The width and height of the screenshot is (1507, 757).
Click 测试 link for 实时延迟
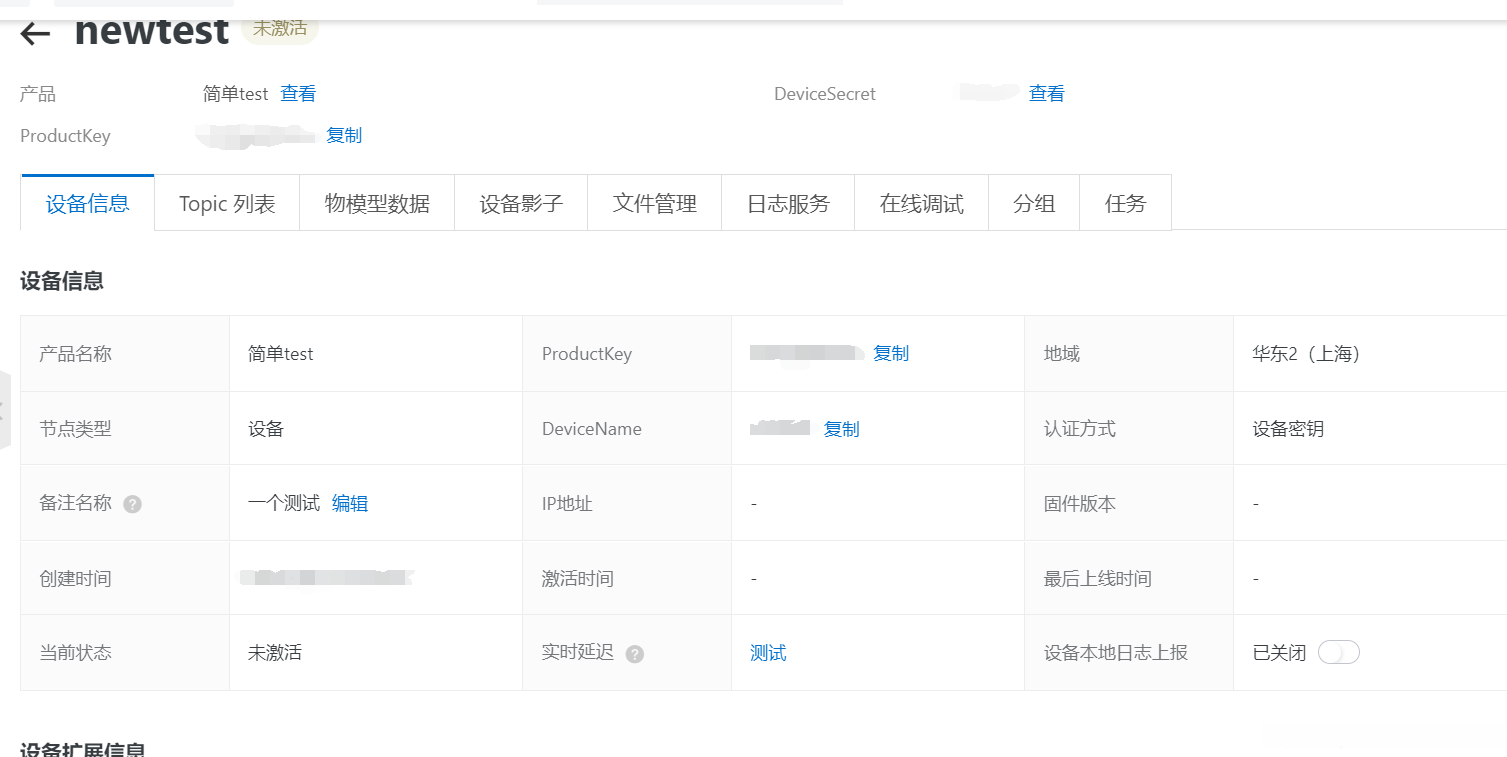pyautogui.click(x=768, y=654)
